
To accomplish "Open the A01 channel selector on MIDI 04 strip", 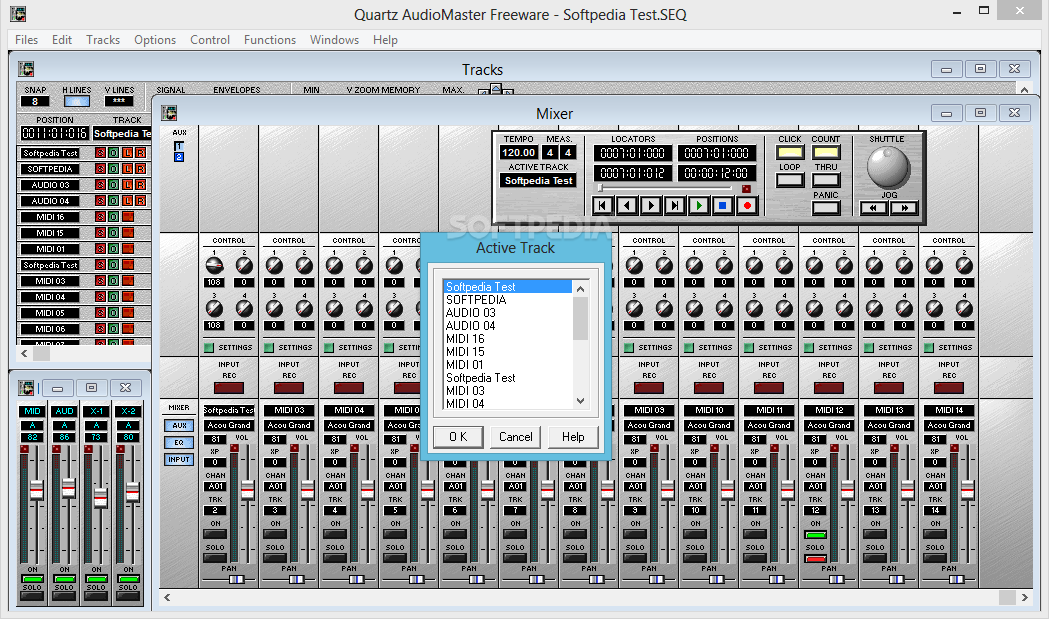I will (335, 487).
